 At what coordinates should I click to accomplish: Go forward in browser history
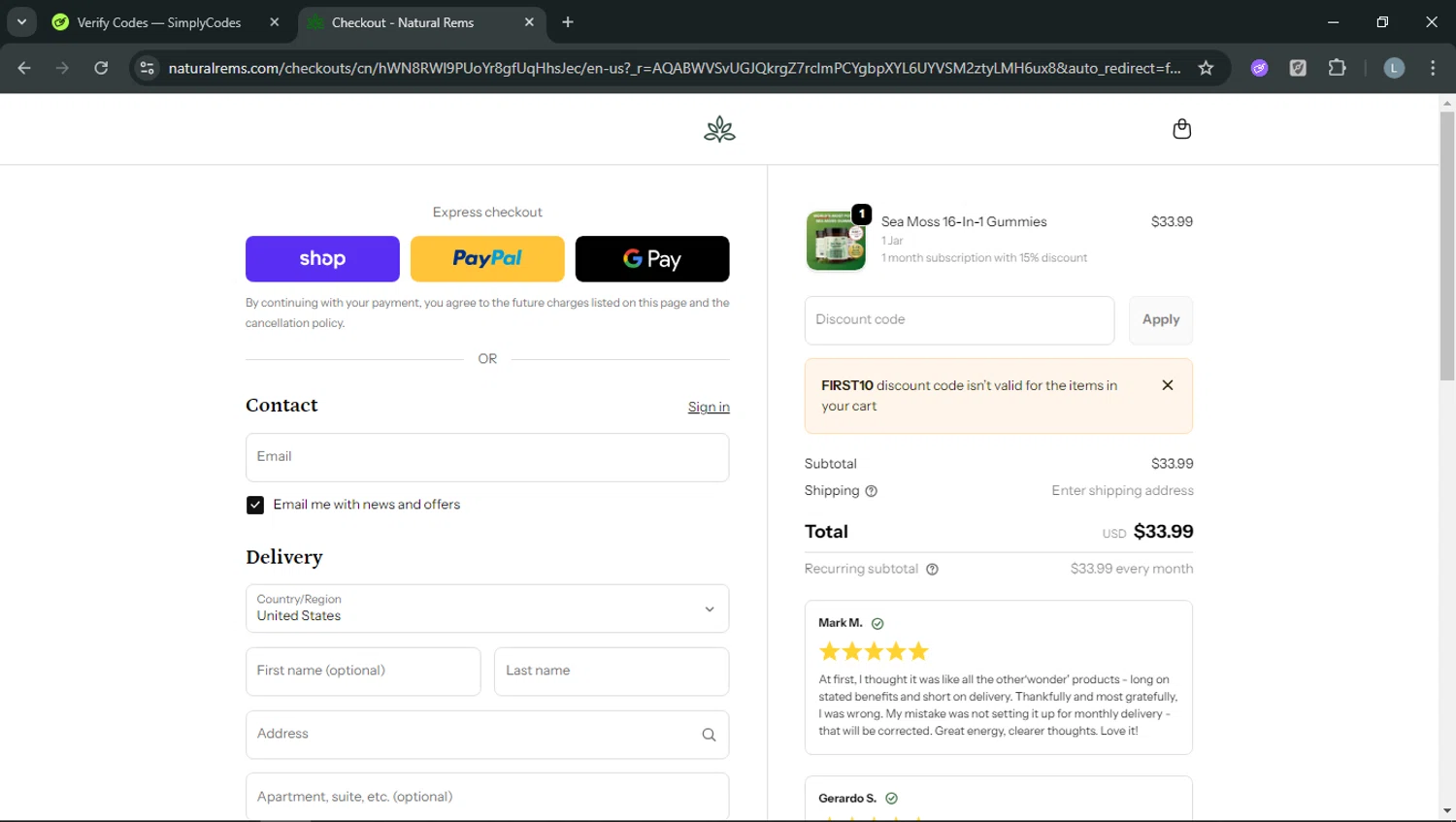62,68
